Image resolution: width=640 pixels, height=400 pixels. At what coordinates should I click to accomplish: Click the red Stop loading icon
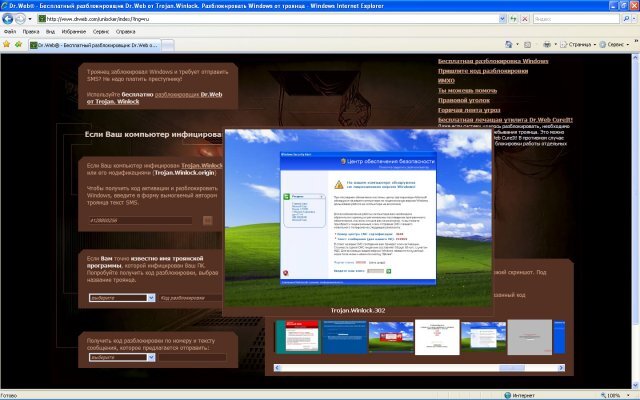pyautogui.click(x=525, y=19)
